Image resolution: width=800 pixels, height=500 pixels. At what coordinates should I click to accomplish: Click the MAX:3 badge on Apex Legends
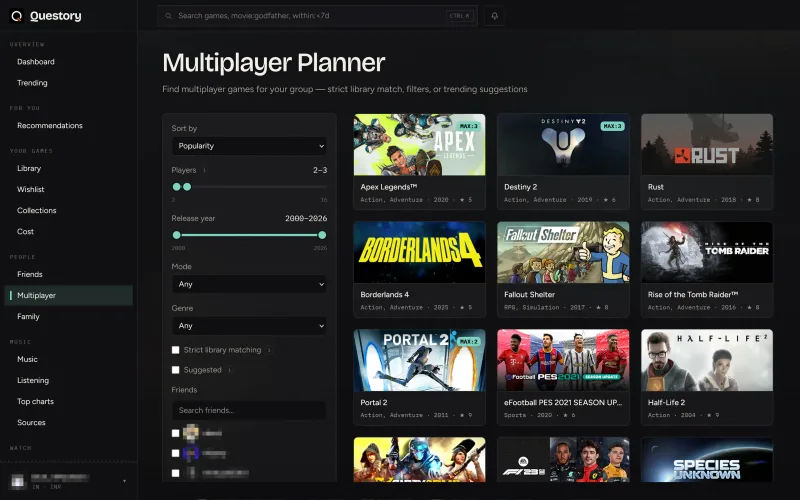[x=469, y=126]
